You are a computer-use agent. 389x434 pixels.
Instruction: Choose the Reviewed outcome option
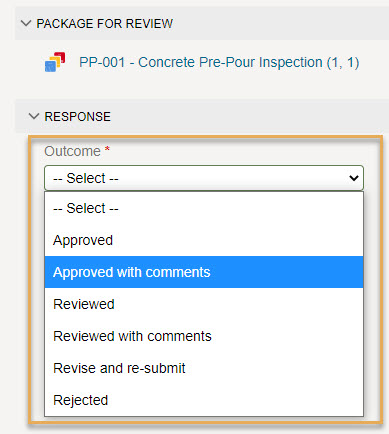[x=204, y=304]
